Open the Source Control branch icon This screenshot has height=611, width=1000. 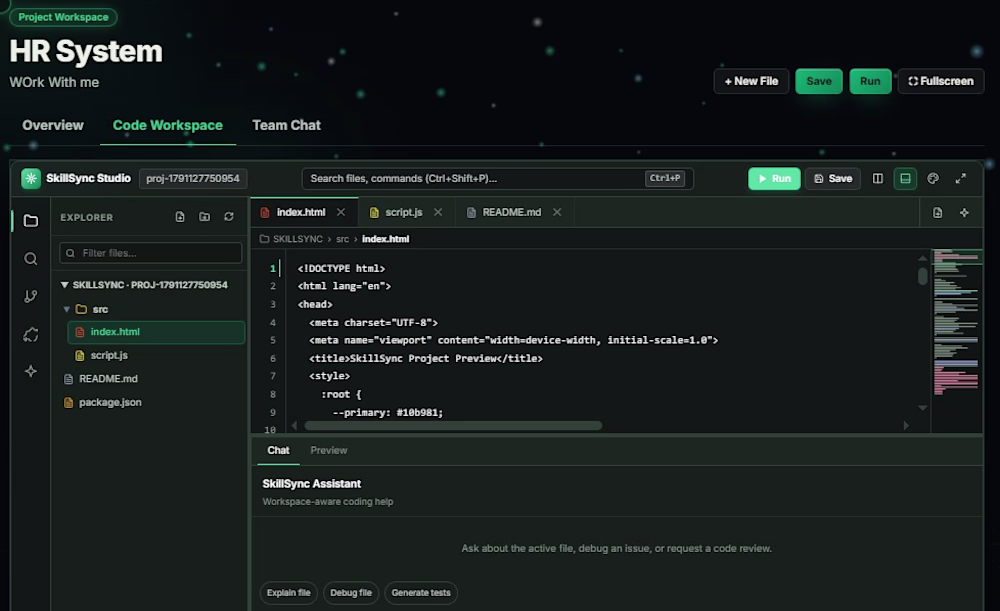[31, 296]
